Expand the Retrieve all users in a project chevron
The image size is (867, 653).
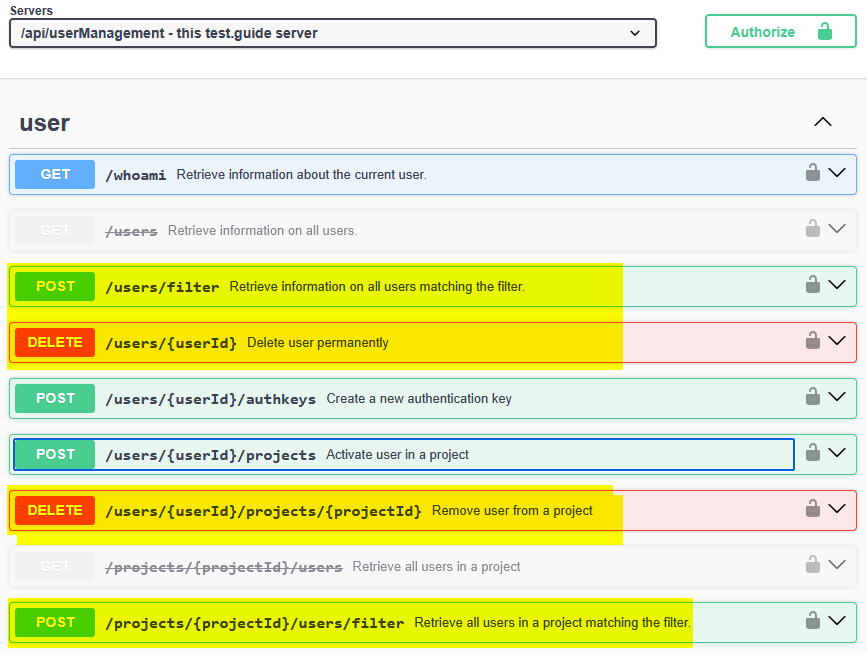tap(837, 564)
